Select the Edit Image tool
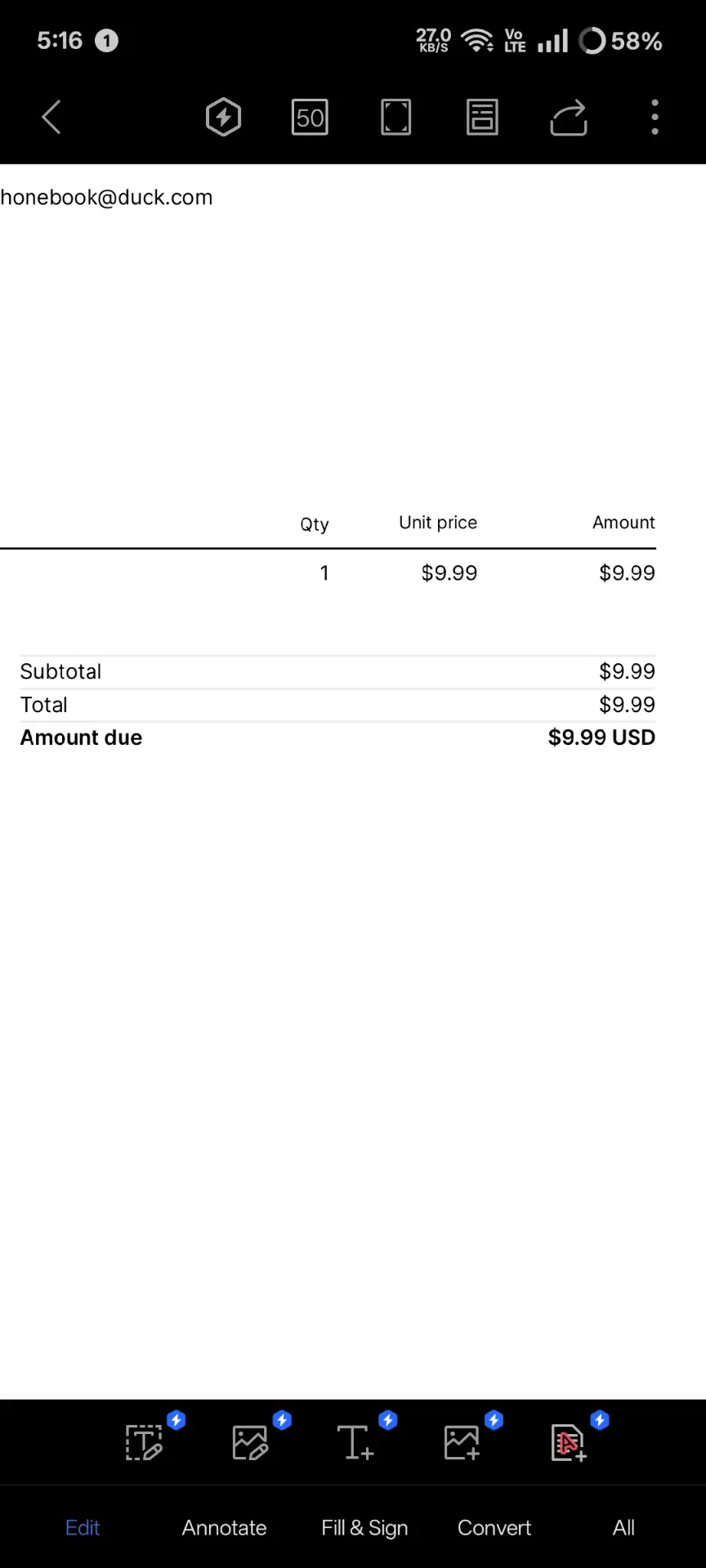This screenshot has height=1568, width=706. [250, 1442]
